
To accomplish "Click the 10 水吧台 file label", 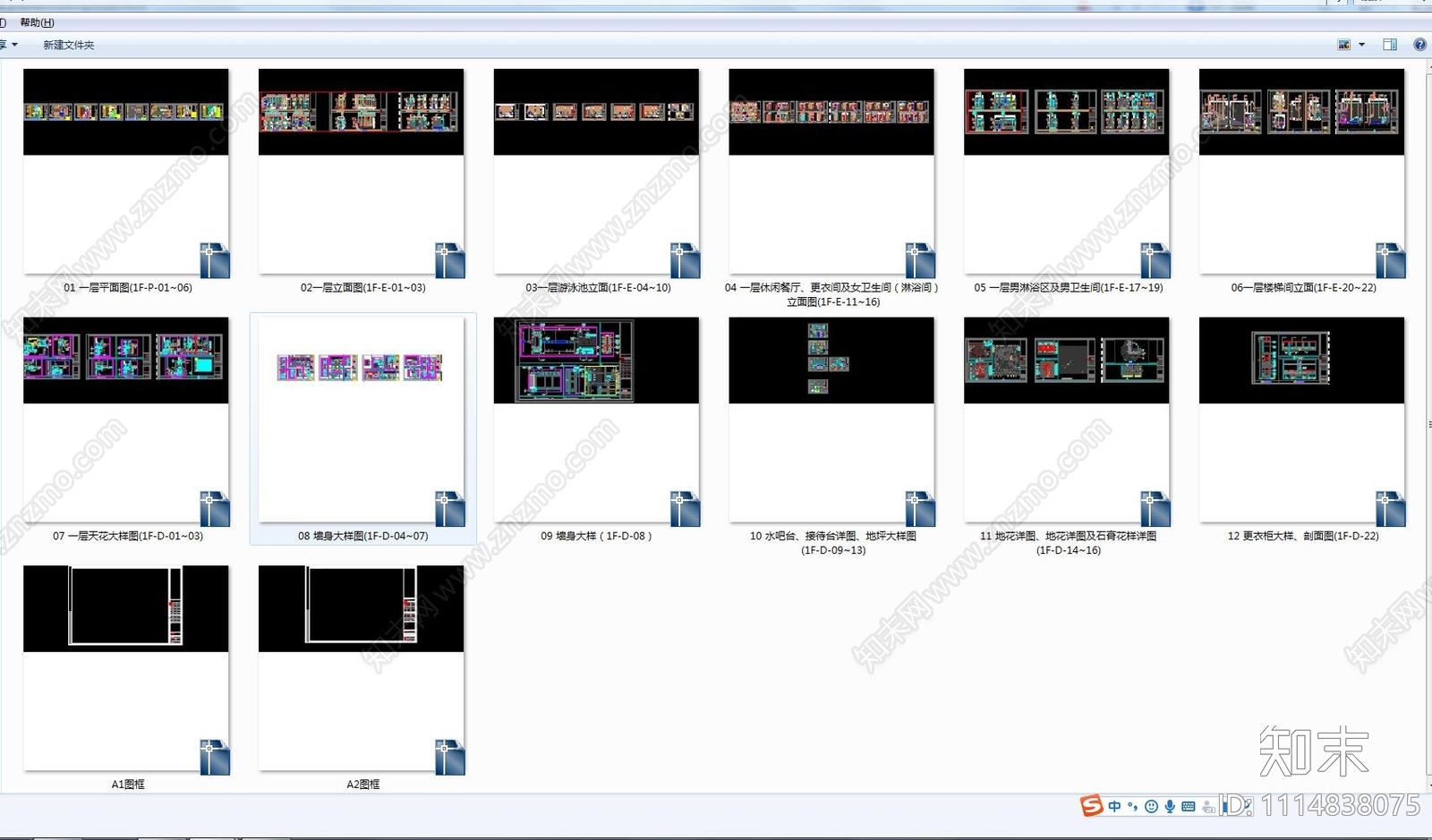I will pyautogui.click(x=833, y=543).
